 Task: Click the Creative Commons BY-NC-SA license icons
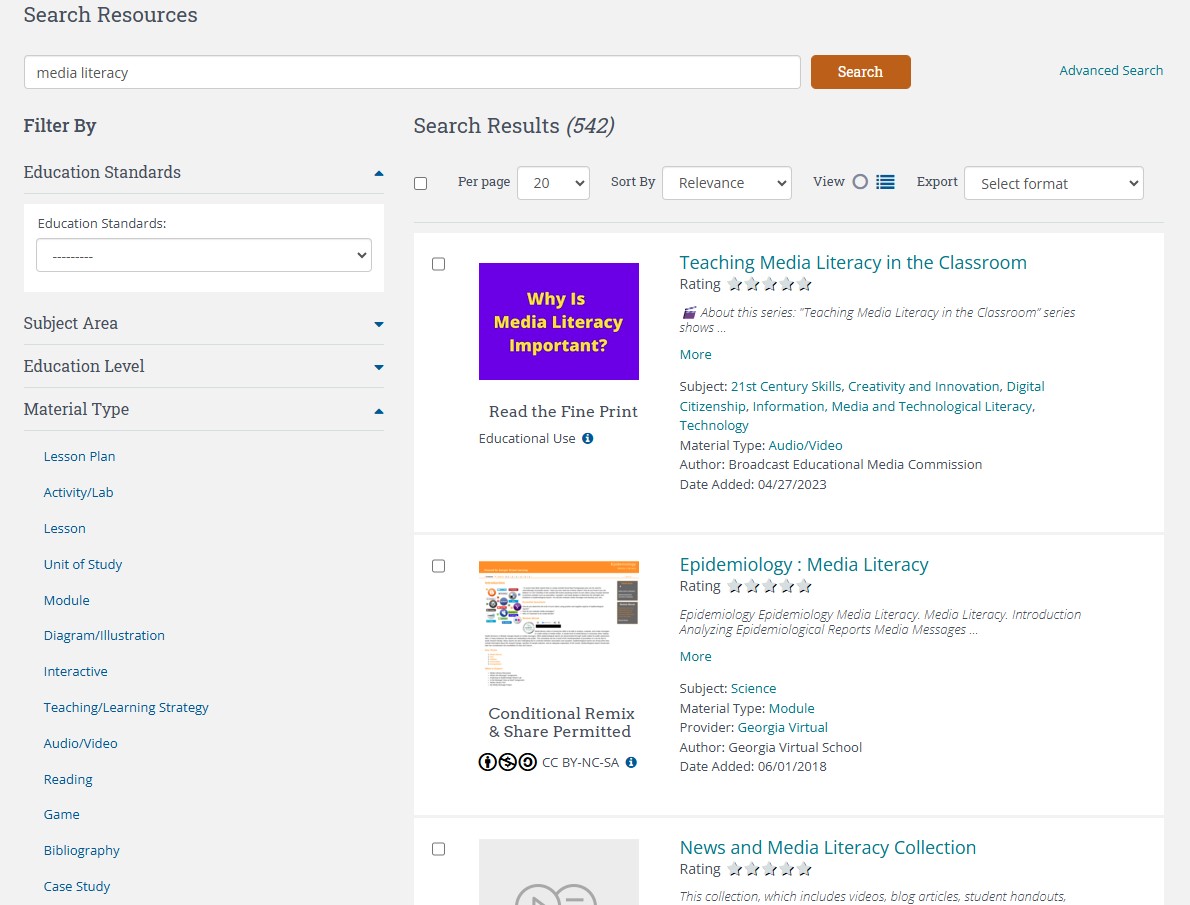click(508, 762)
